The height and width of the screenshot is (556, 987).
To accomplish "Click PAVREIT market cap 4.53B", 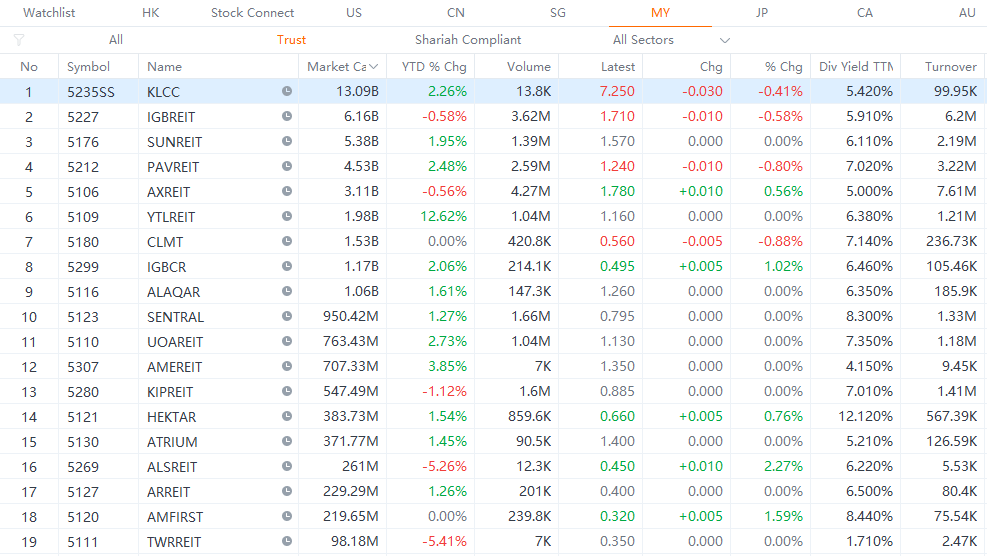I will pyautogui.click(x=361, y=167).
